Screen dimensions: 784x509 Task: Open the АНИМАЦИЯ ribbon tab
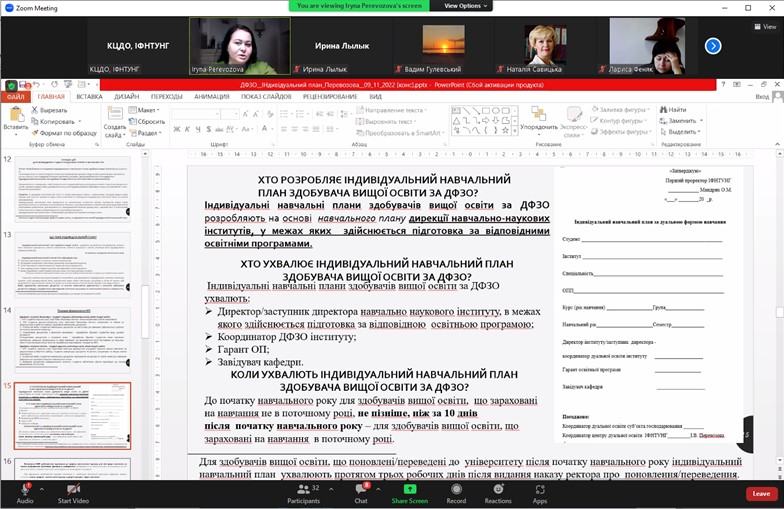click(211, 97)
